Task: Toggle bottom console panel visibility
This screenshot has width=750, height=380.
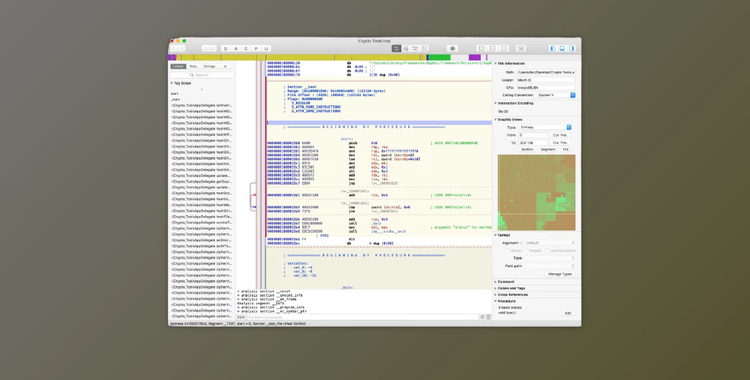Action: [562, 48]
